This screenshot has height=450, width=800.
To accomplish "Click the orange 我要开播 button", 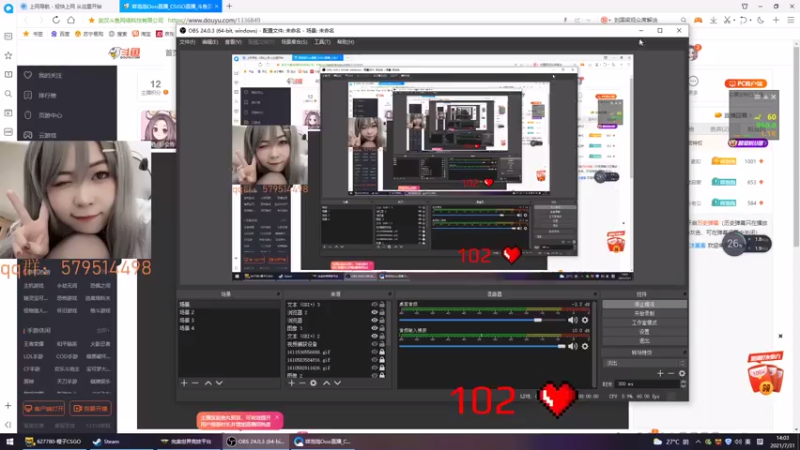I will click(x=91, y=409).
